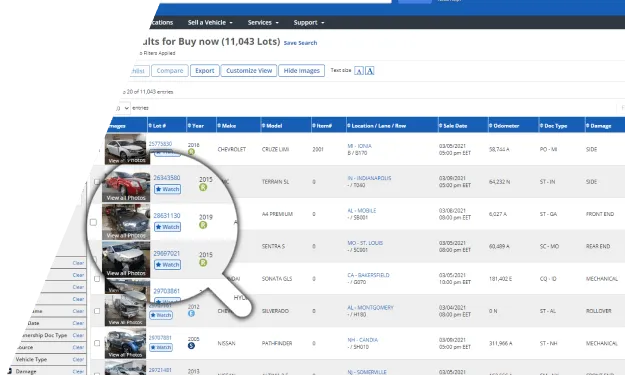Sort by Make using its header arrows
Screen dimensions: 625x375
(219, 126)
